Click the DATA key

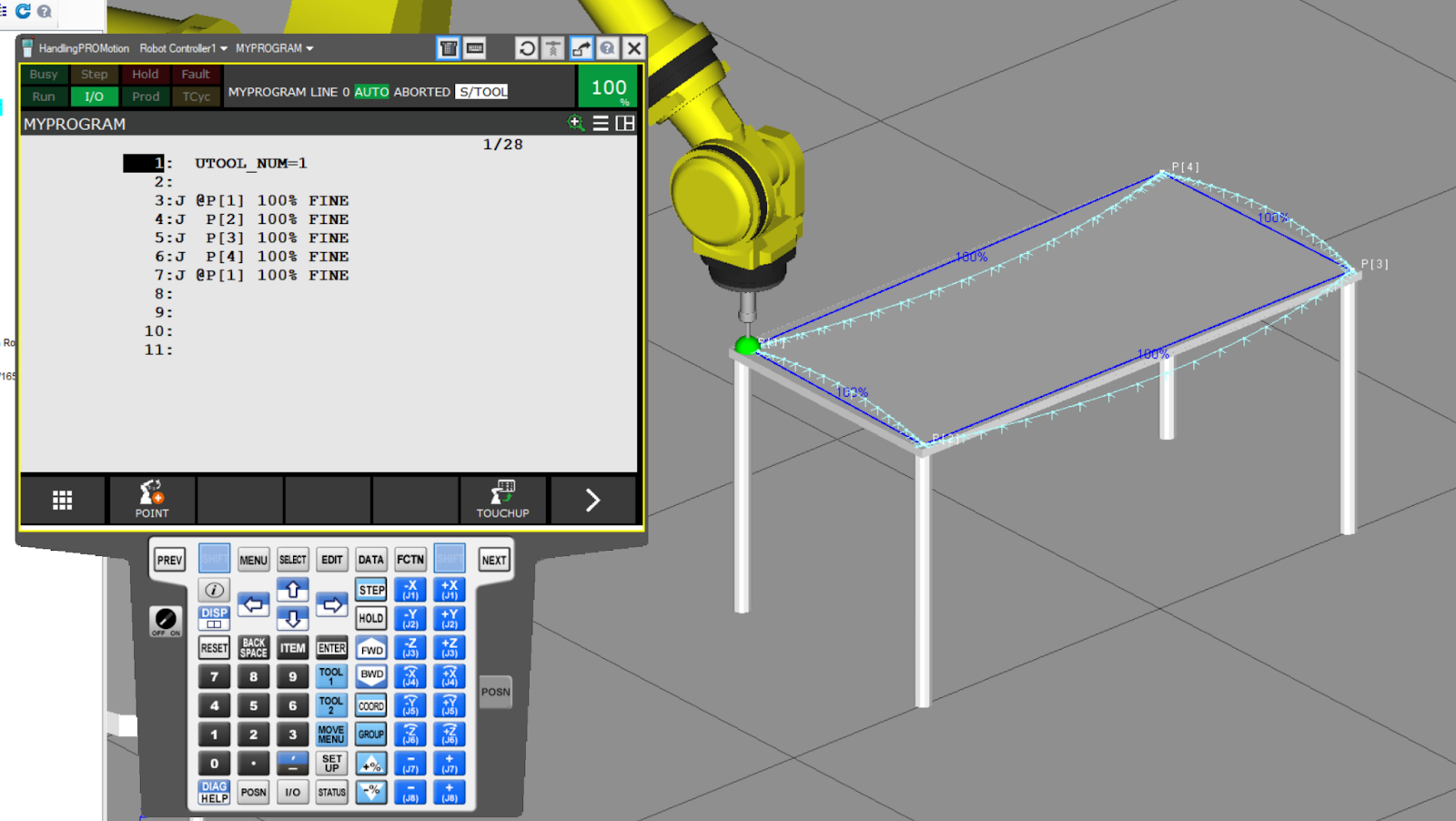371,560
